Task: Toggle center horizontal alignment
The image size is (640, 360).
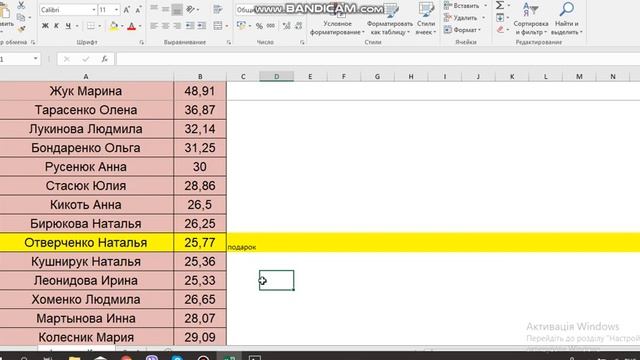Action: click(165, 26)
